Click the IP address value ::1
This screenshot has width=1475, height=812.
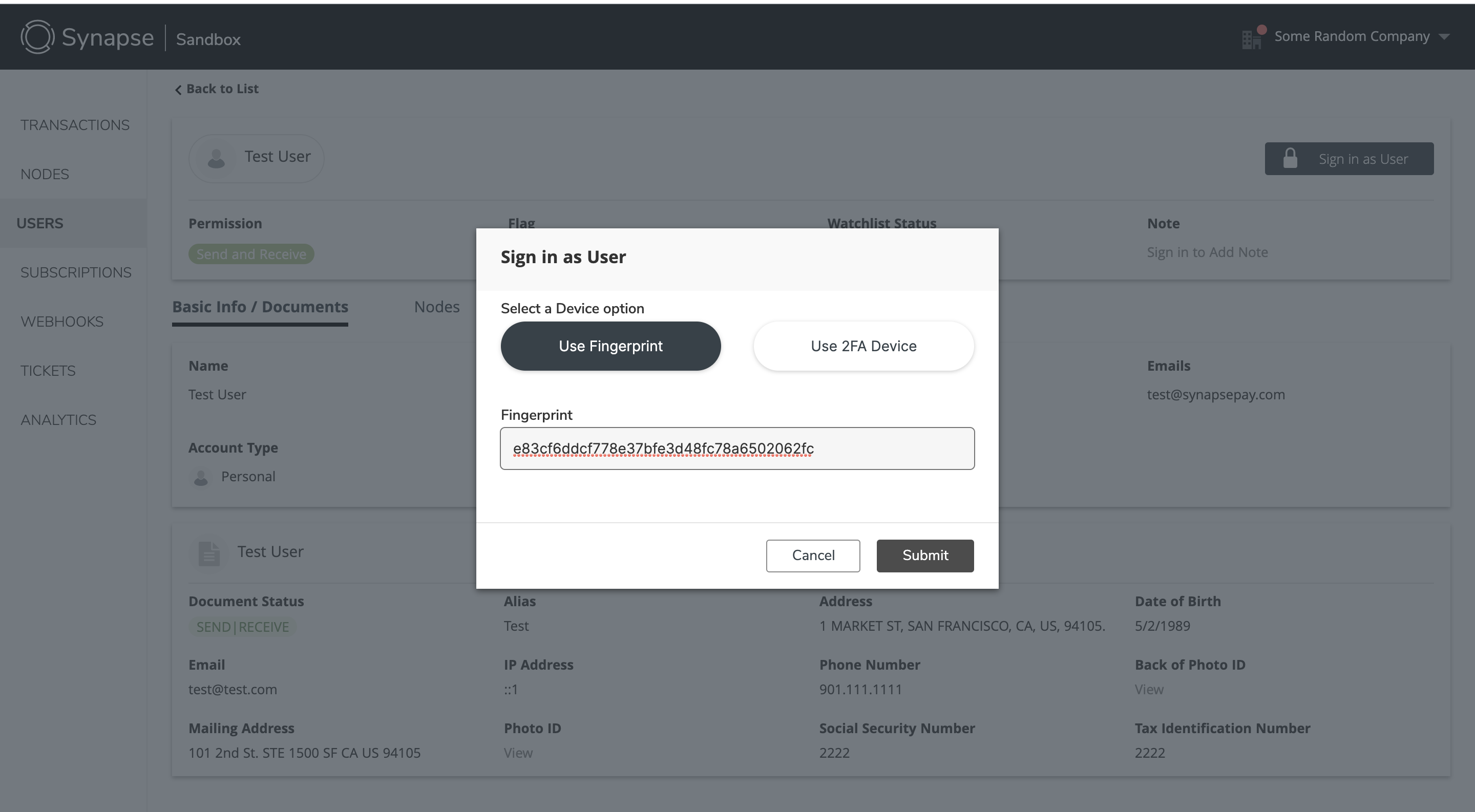(511, 690)
